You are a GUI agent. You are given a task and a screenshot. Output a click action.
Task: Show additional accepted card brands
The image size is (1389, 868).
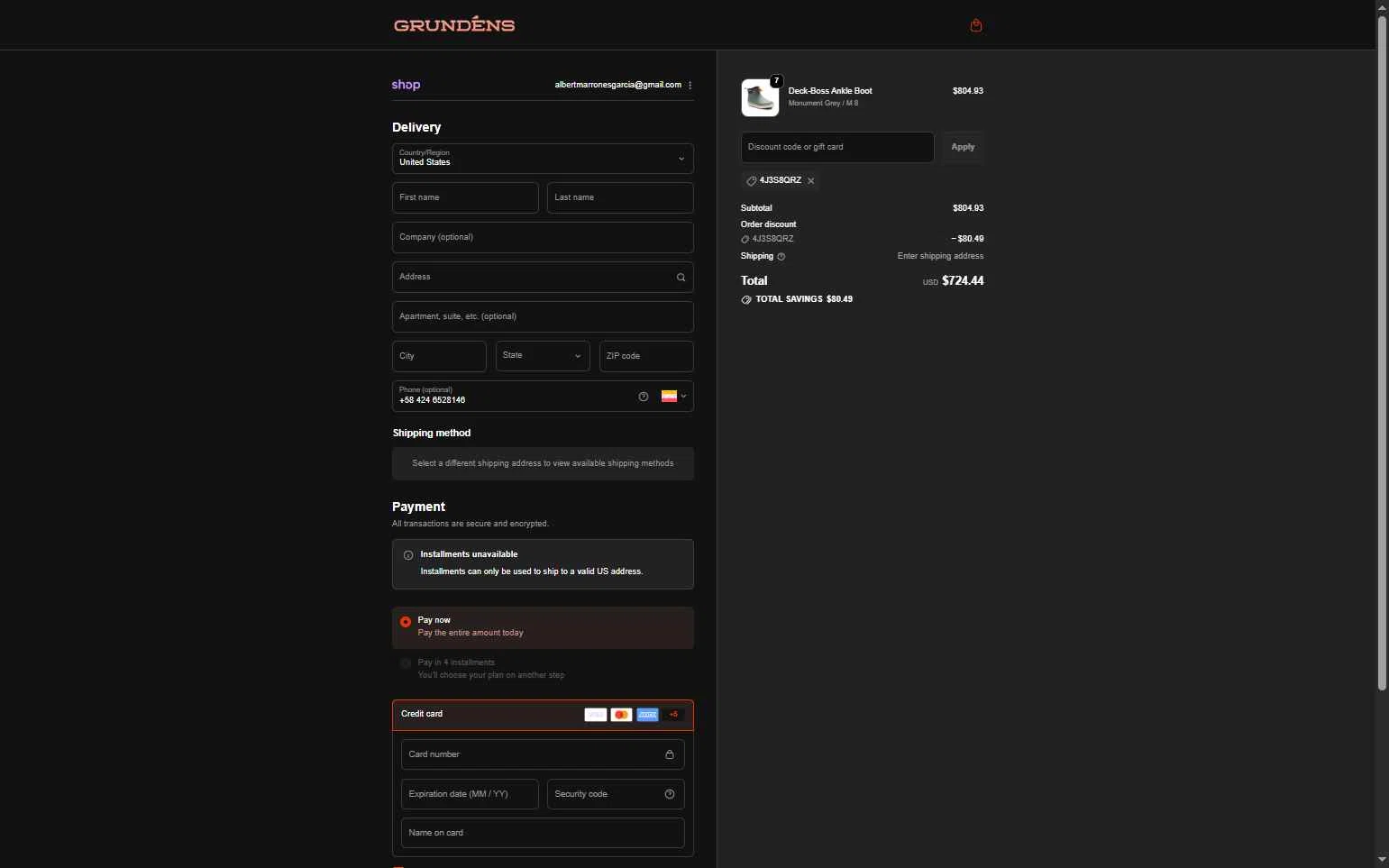pyautogui.click(x=673, y=715)
